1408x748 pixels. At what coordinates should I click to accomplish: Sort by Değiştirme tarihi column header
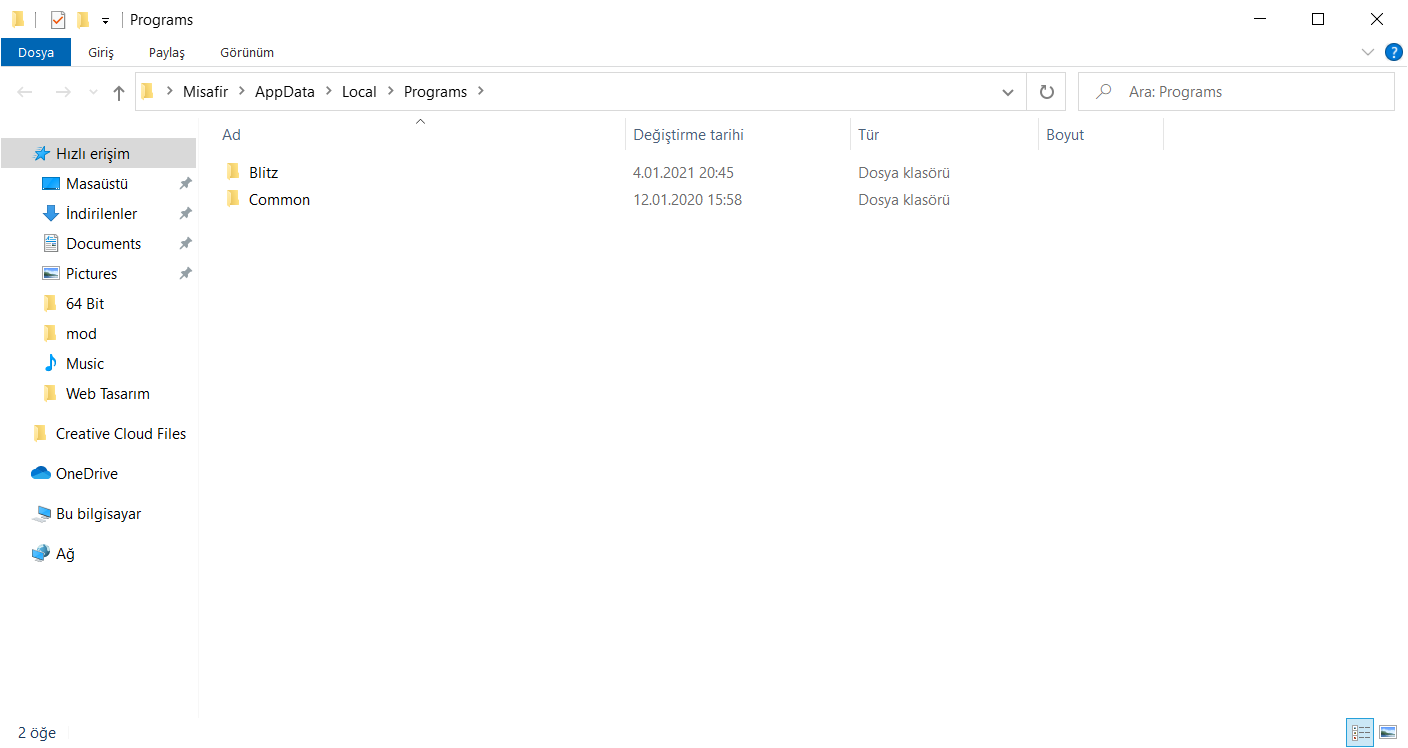688,135
